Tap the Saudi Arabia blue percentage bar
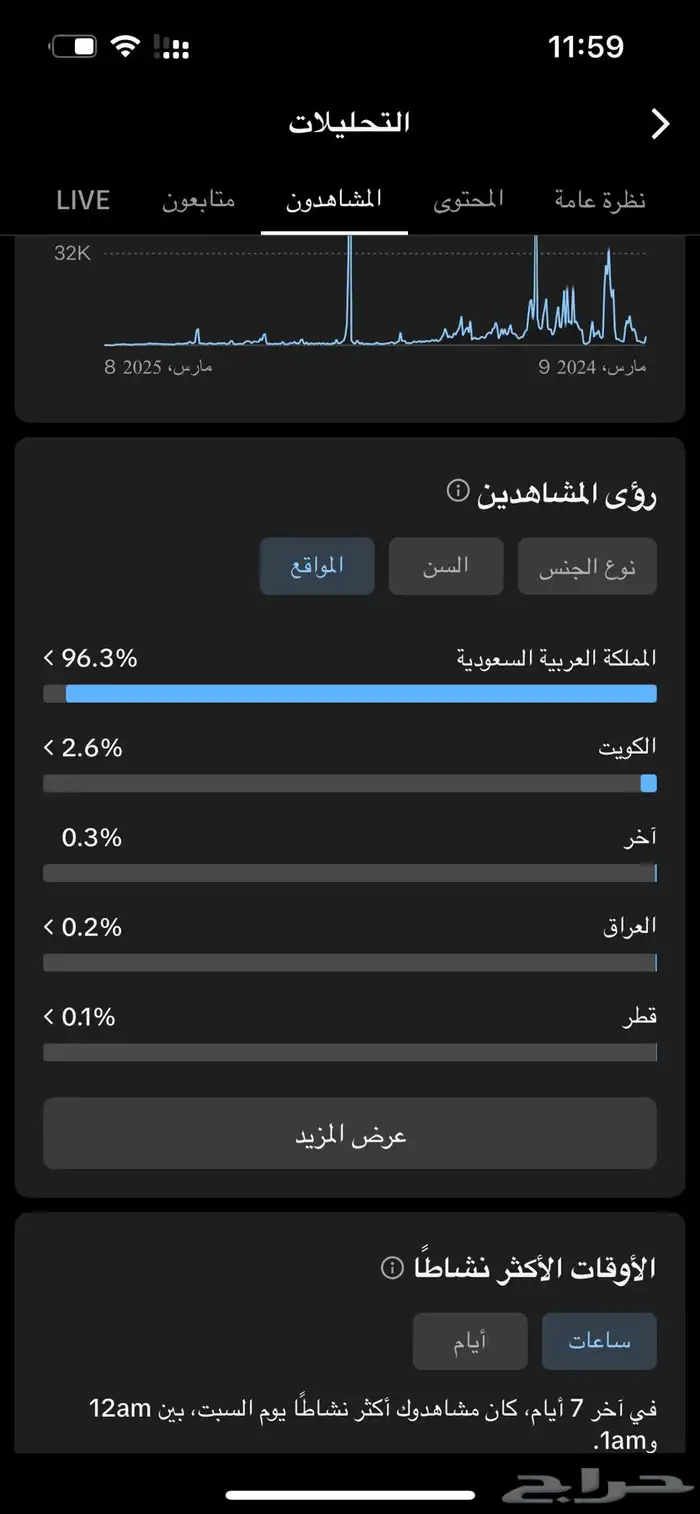The width and height of the screenshot is (700, 1514). 360,694
